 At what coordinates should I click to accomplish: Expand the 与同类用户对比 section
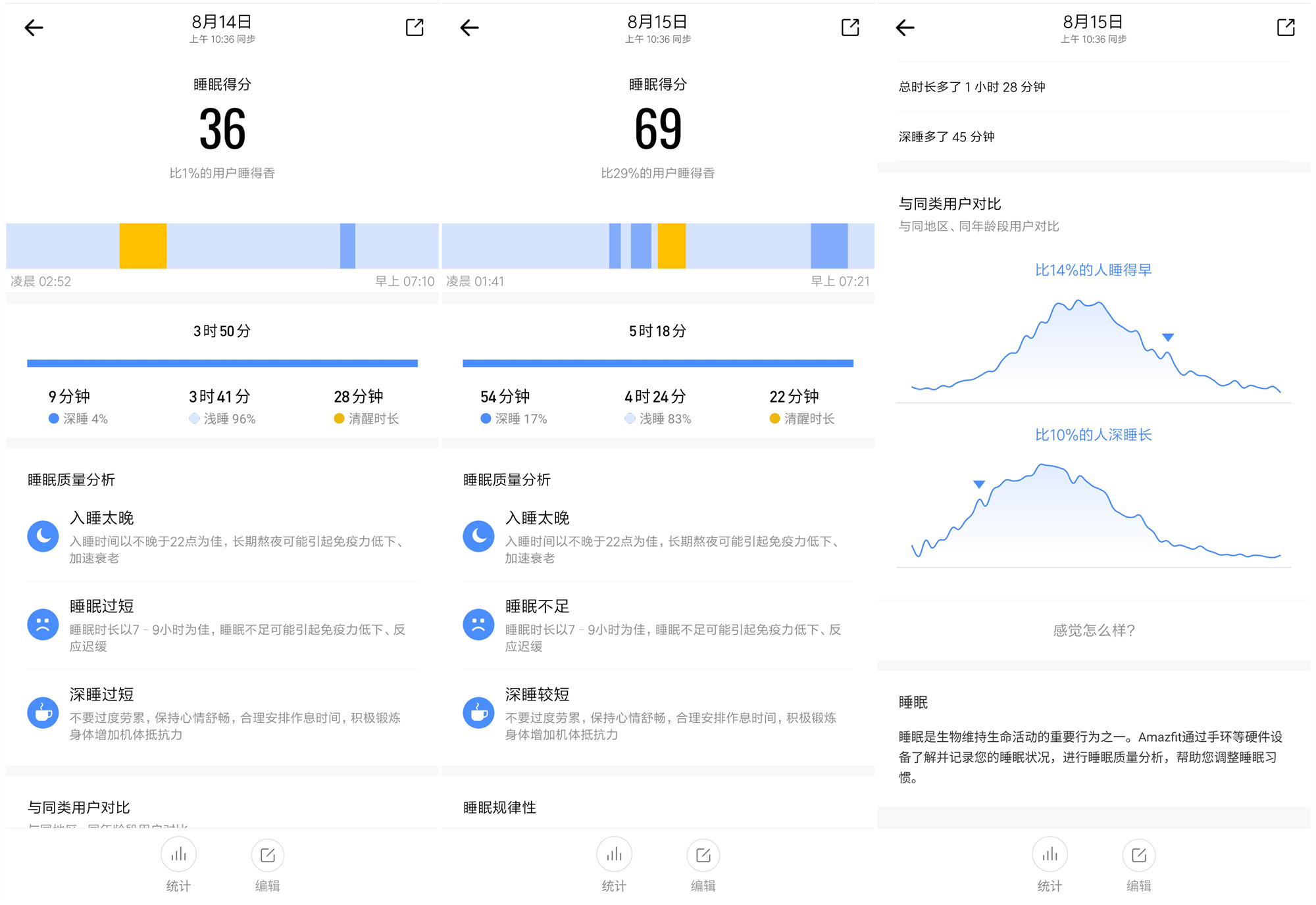(x=78, y=808)
